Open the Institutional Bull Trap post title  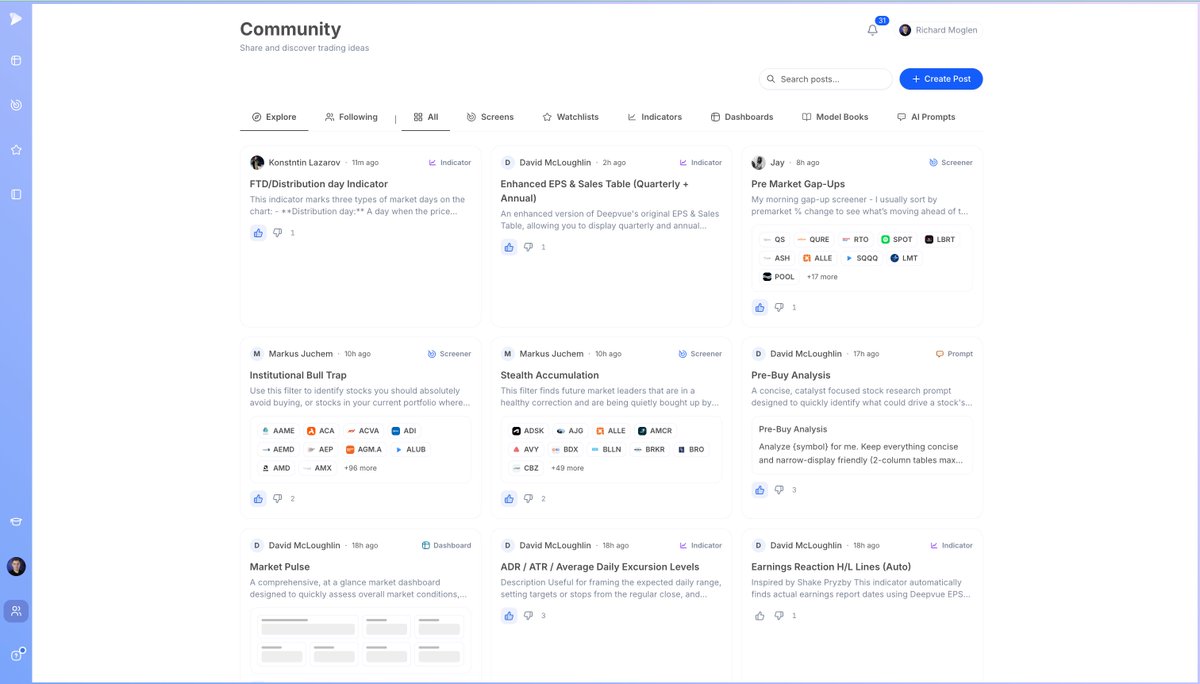click(298, 375)
